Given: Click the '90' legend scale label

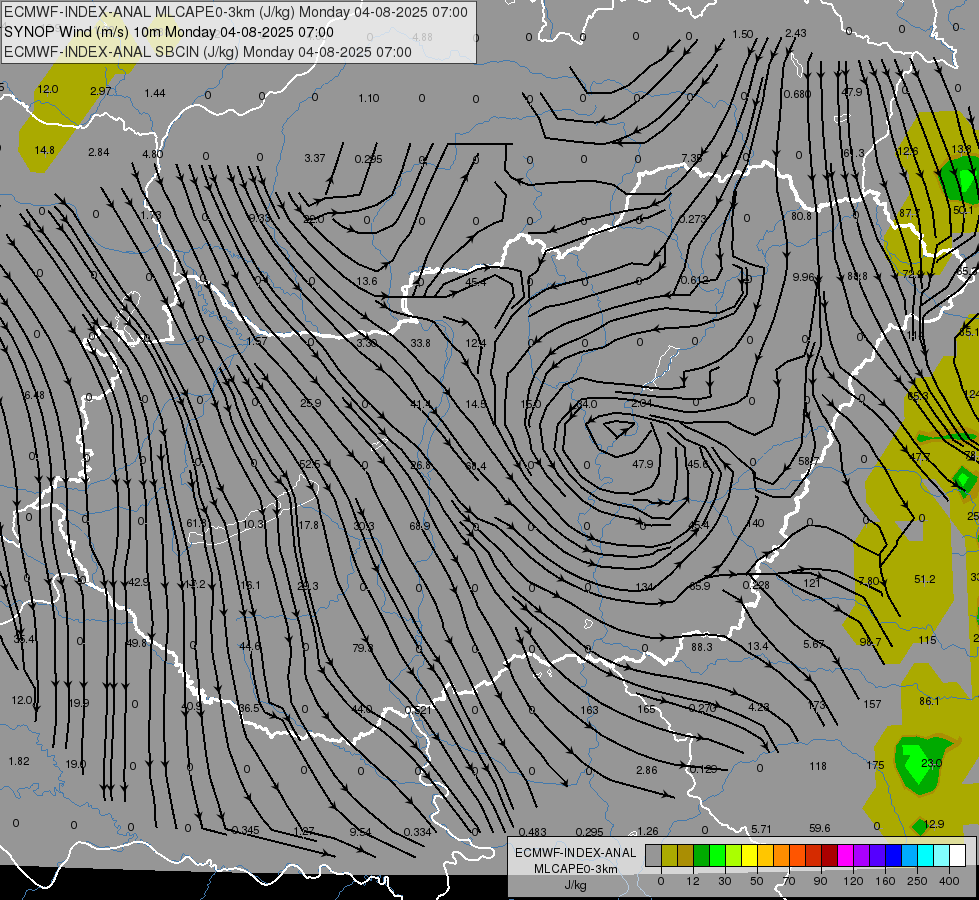Looking at the screenshot, I should [x=821, y=881].
